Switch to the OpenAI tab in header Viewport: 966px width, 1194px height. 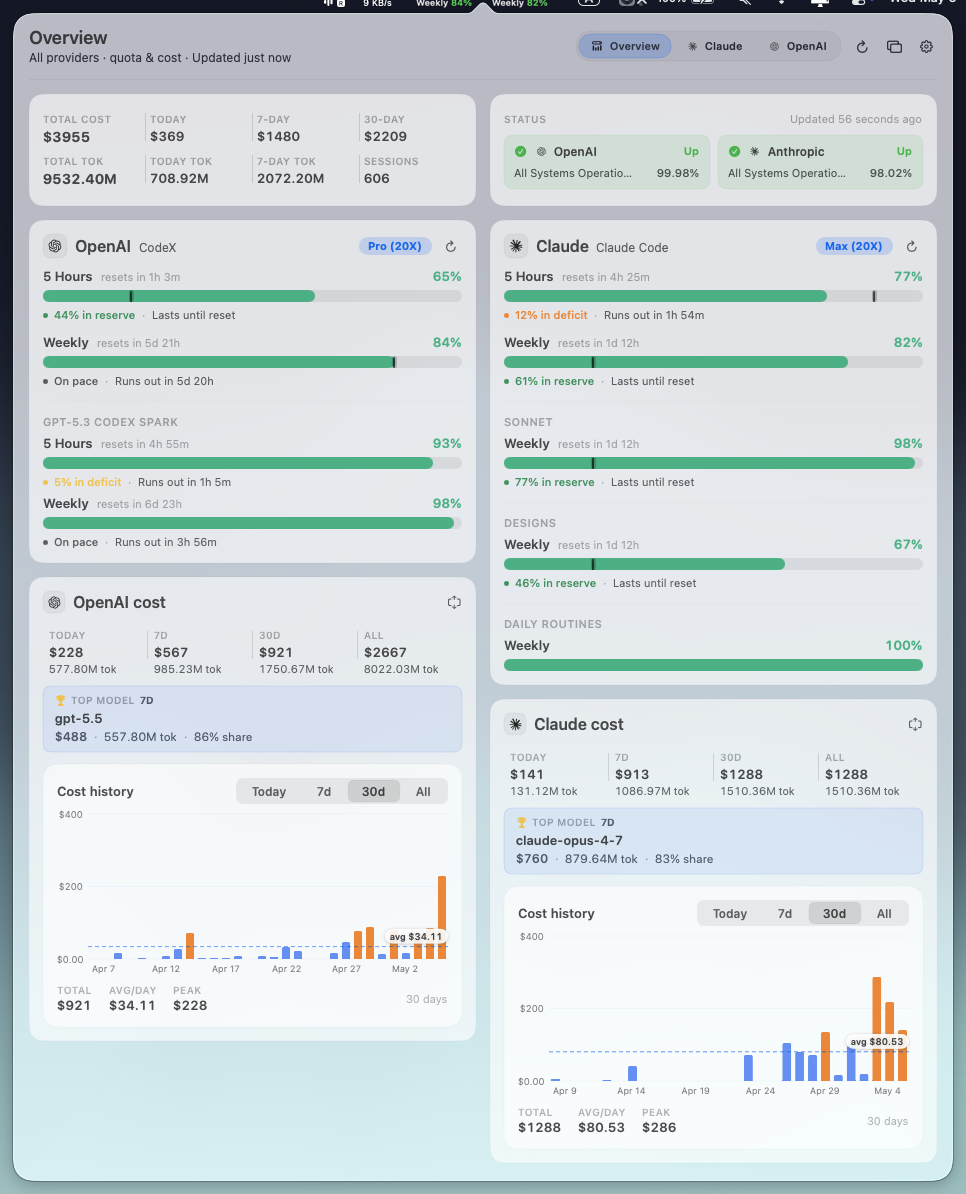(798, 46)
